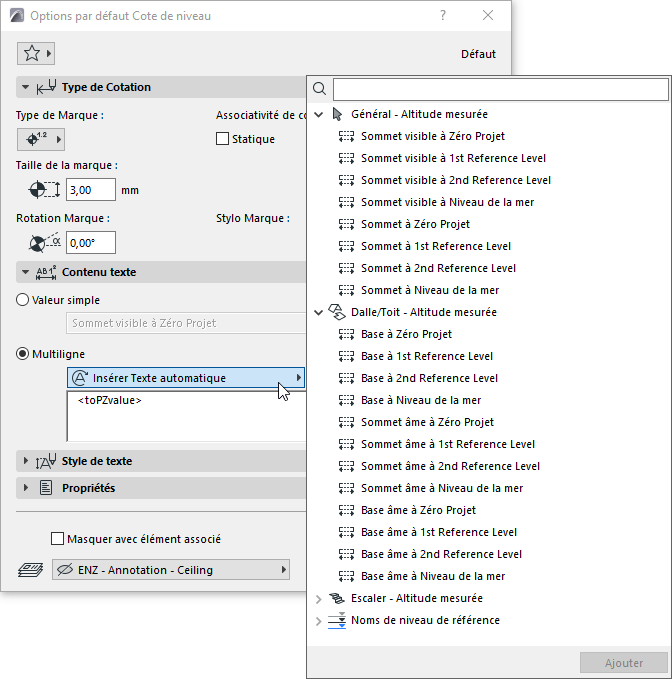
Task: Choose Sommet visible à 1st Reference Level
Action: coord(453,158)
